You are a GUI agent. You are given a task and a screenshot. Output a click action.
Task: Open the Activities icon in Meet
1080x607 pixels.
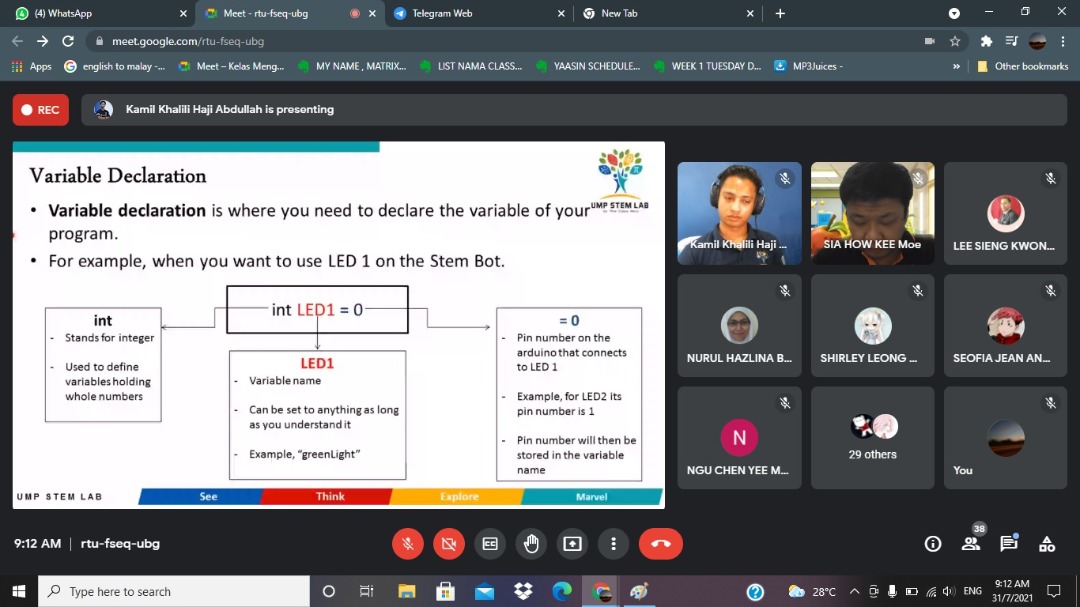pos(1047,544)
